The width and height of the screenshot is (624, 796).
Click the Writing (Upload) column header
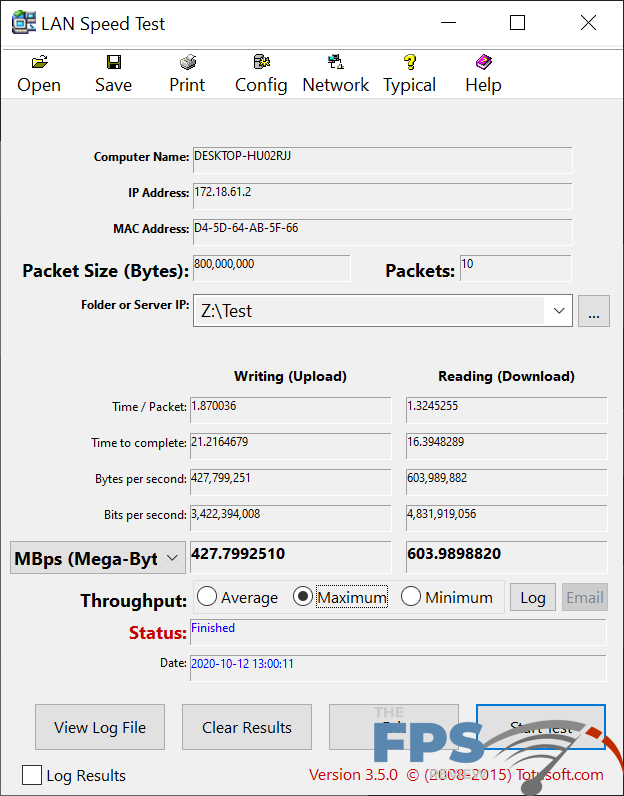click(290, 377)
